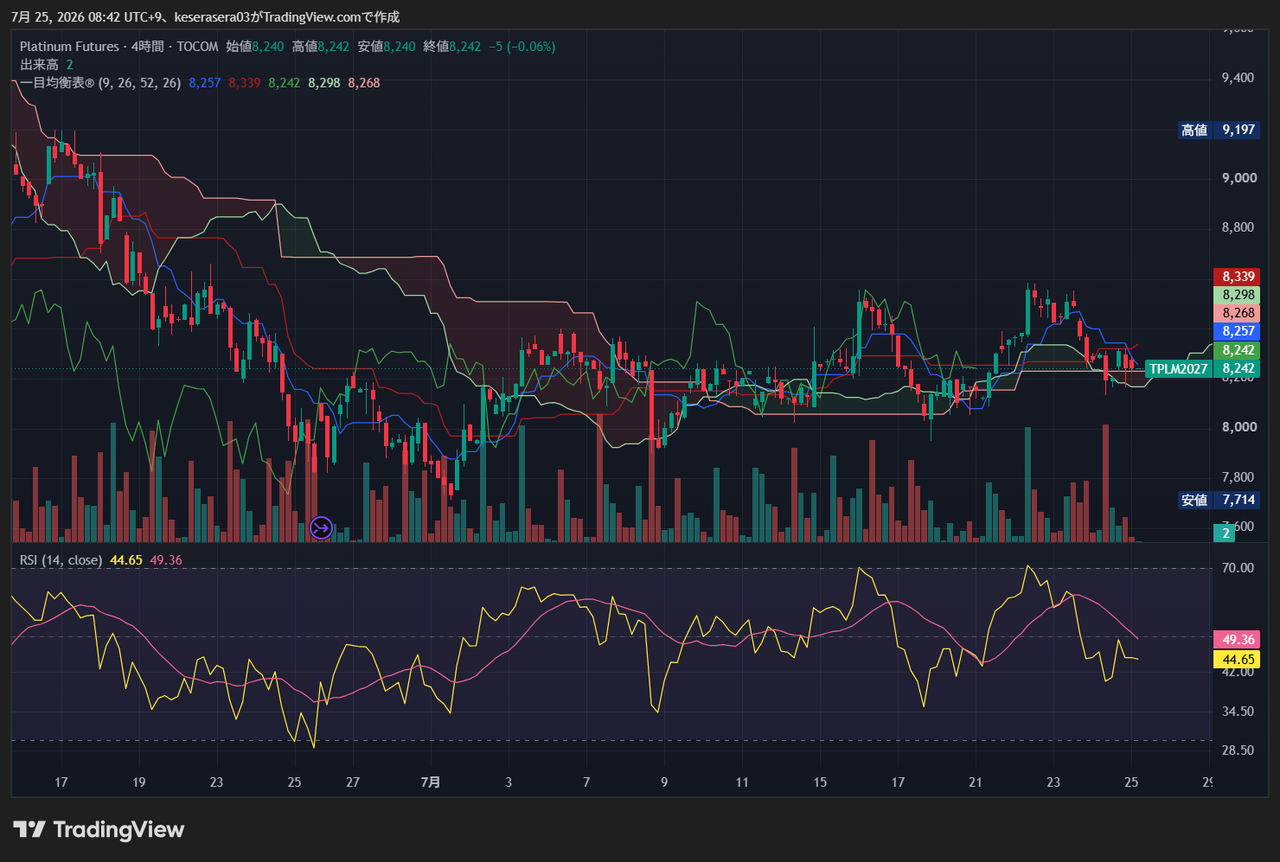Click the 15 date on time axis

pyautogui.click(x=820, y=782)
